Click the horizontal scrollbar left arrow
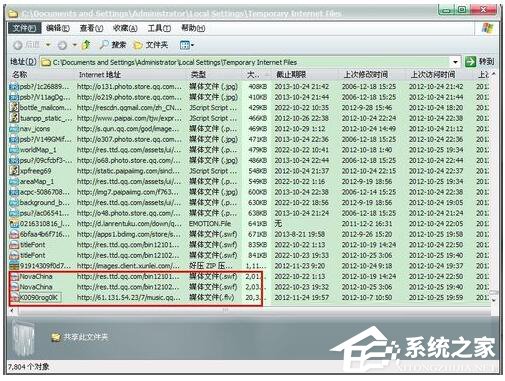 coord(13,311)
